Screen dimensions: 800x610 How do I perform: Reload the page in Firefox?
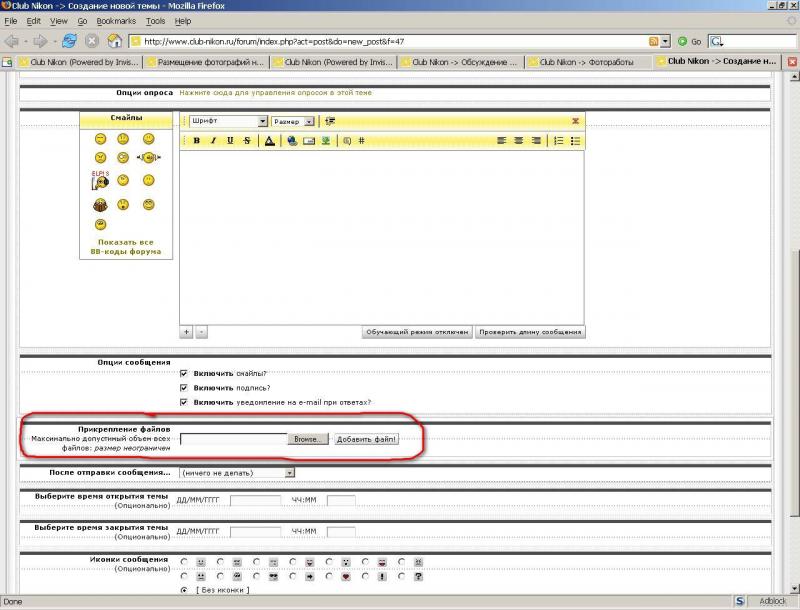click(x=69, y=41)
